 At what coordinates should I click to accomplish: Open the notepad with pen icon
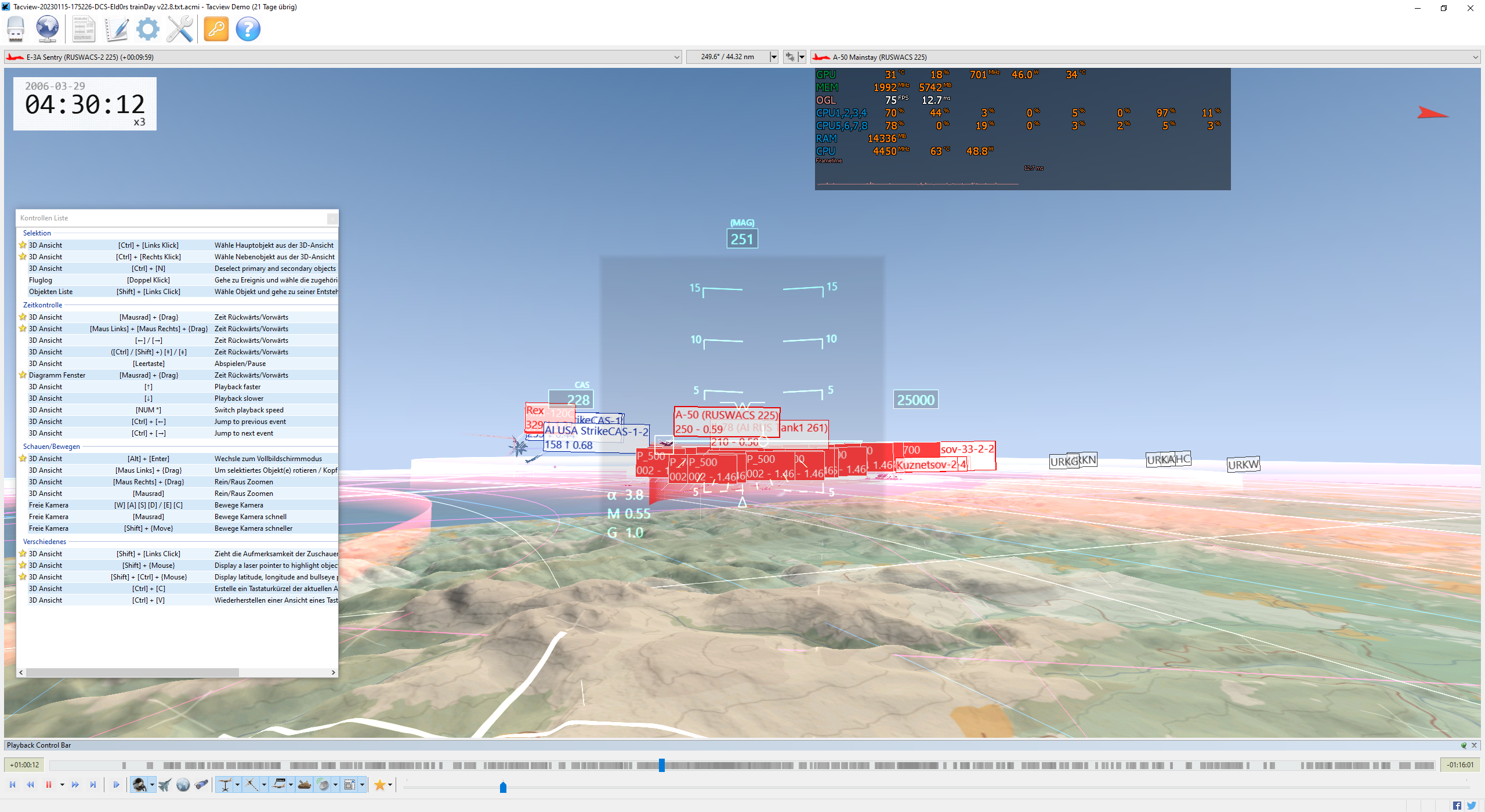116,28
